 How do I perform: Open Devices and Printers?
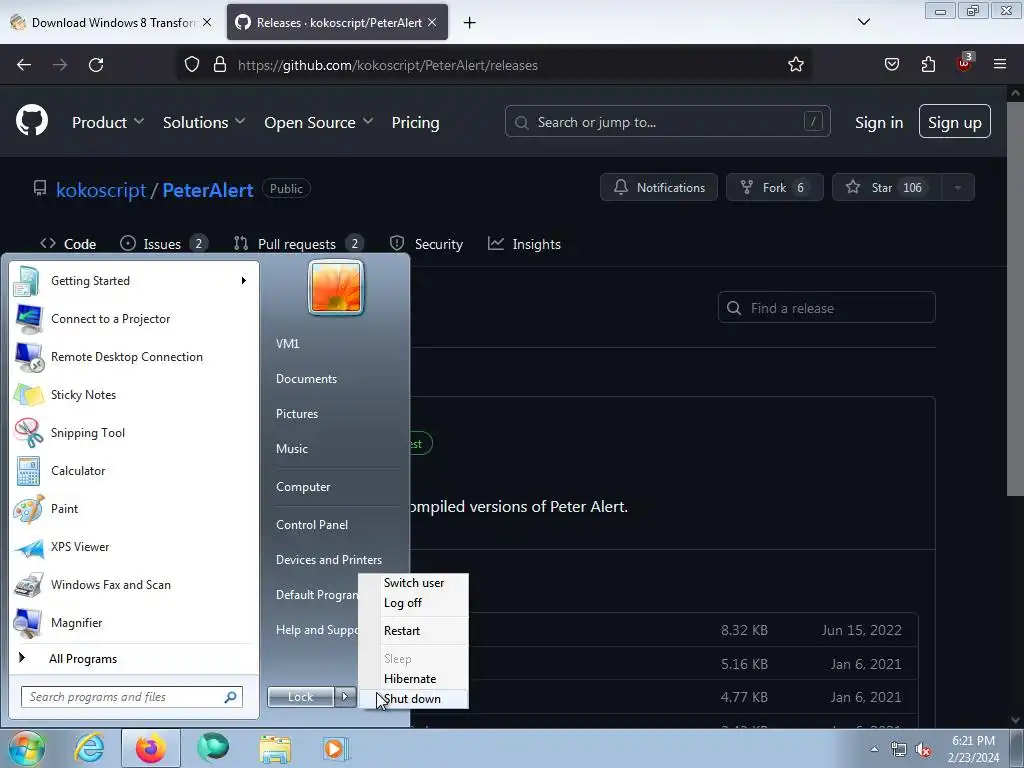(328, 560)
